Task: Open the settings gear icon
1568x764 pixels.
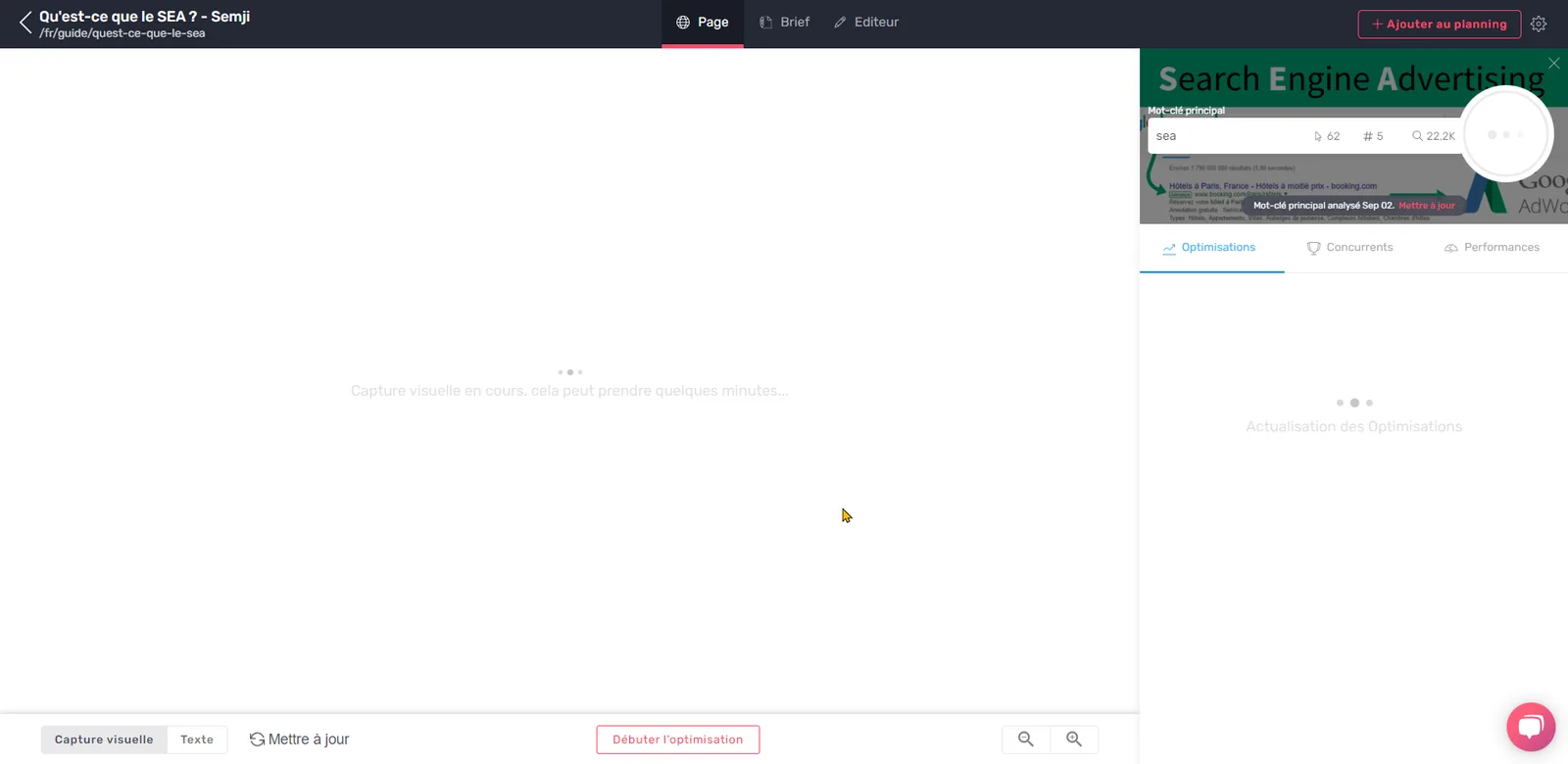Action: tap(1539, 24)
